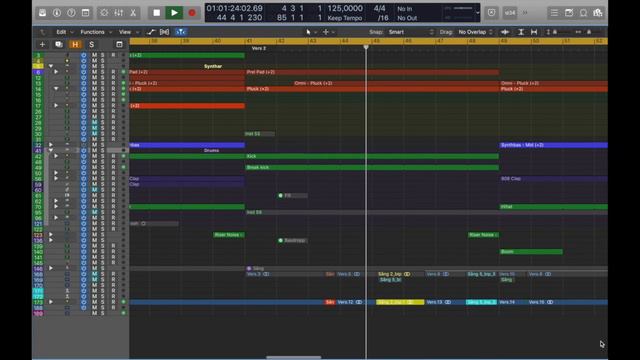
Task: Select the Pret Pad (+2) region
Action: click(x=372, y=72)
